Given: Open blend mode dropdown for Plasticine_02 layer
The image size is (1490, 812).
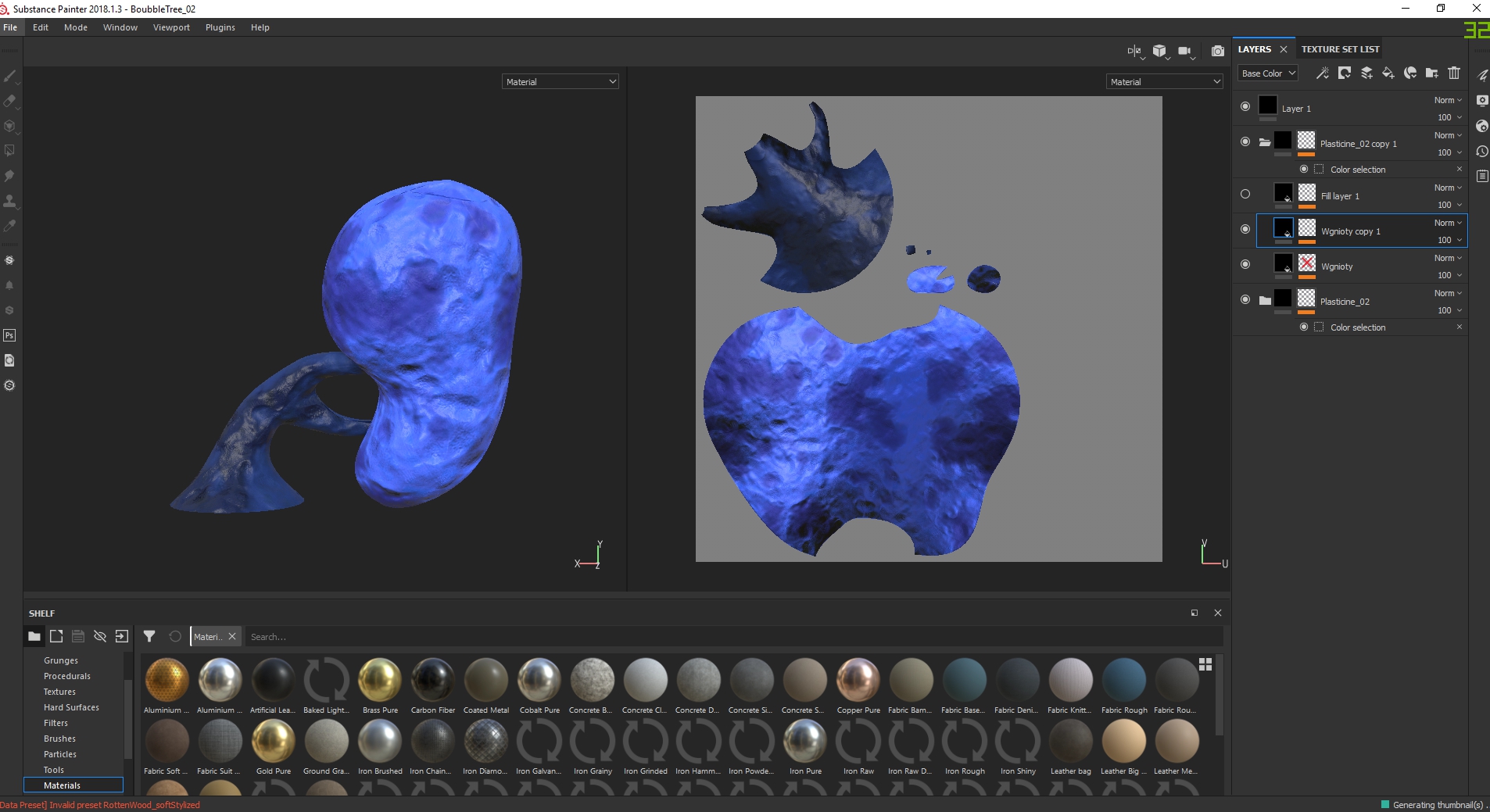Looking at the screenshot, I should 1448,293.
